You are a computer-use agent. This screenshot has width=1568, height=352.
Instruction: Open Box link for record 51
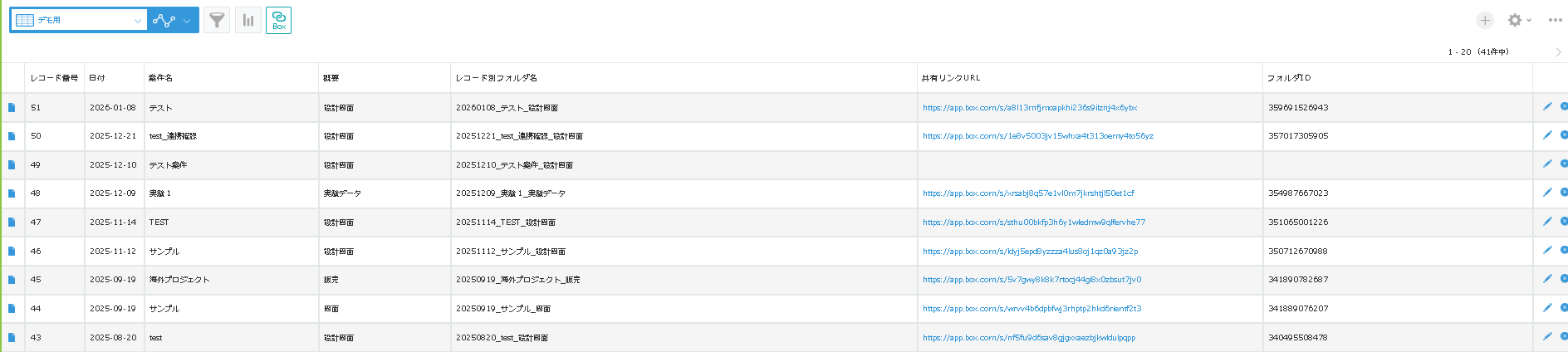1029,108
